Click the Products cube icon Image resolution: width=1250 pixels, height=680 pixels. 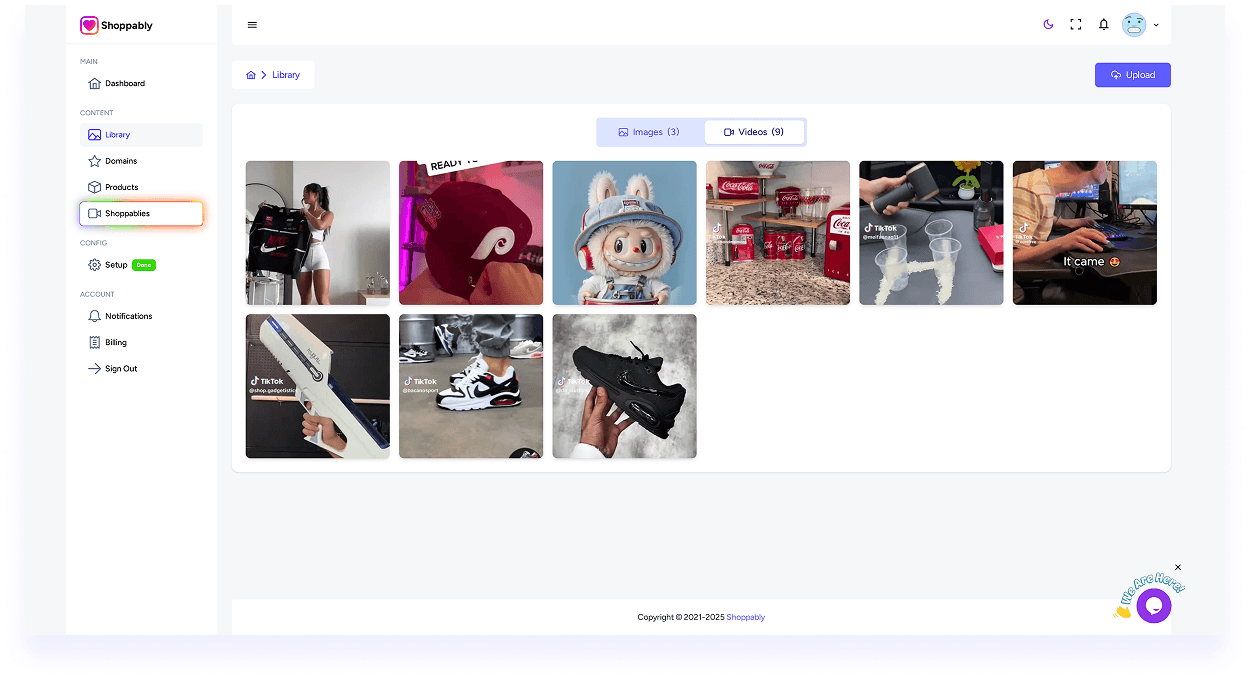(x=93, y=187)
